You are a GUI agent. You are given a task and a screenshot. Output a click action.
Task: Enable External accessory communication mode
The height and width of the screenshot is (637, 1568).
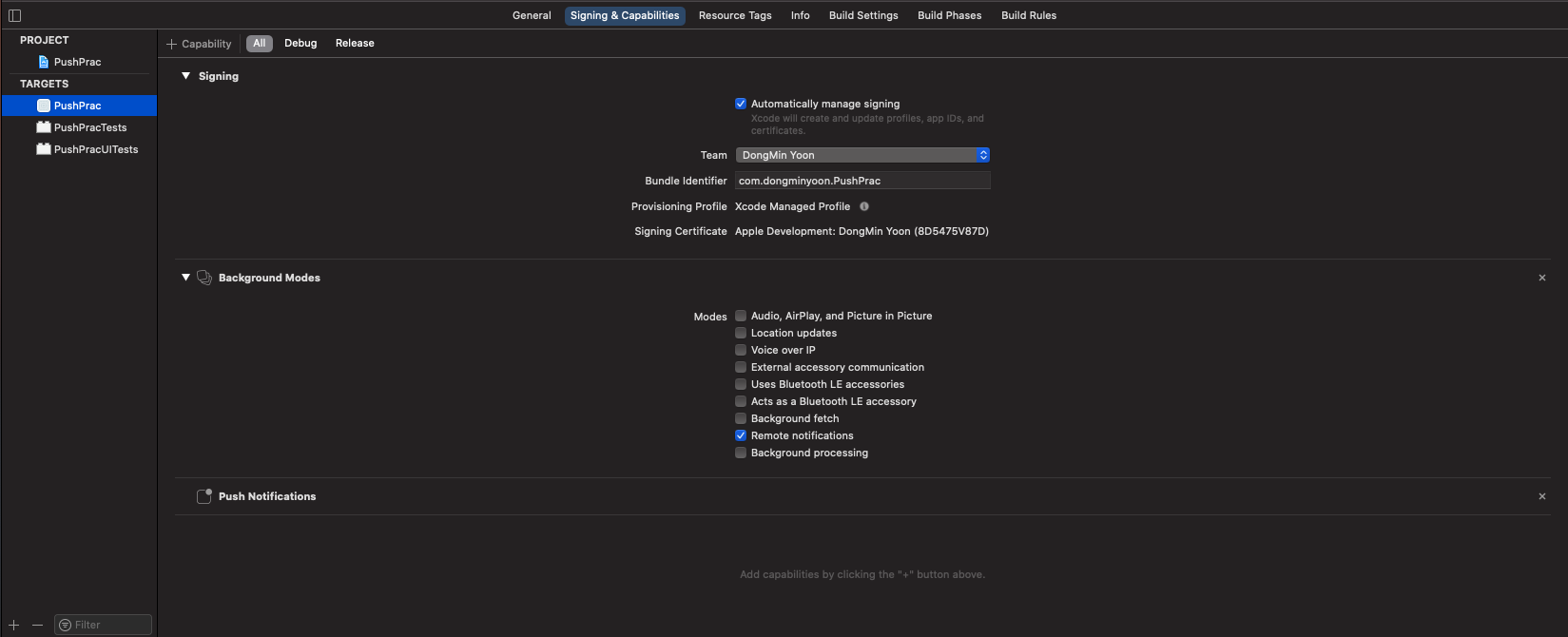coord(741,367)
